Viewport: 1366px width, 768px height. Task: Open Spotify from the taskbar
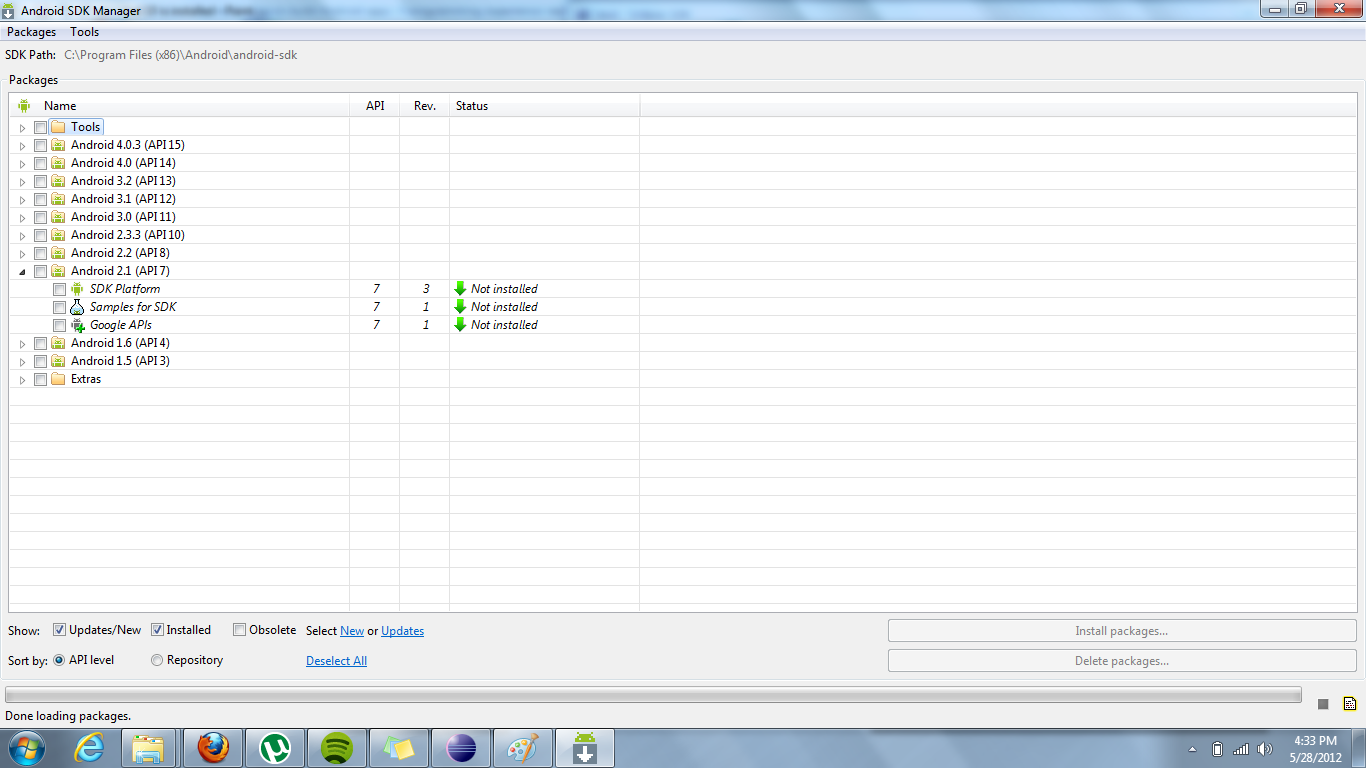[x=337, y=748]
